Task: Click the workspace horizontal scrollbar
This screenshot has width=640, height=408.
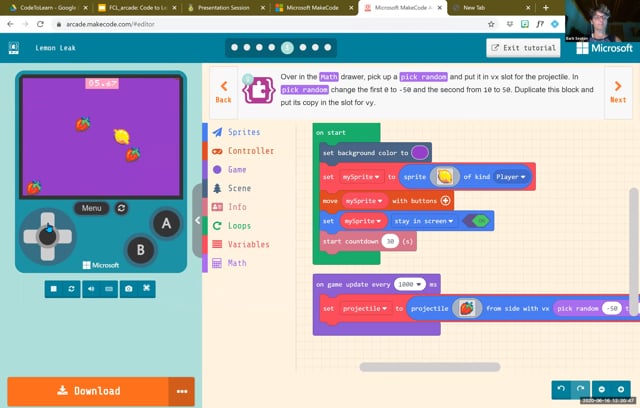Action: pos(429,367)
